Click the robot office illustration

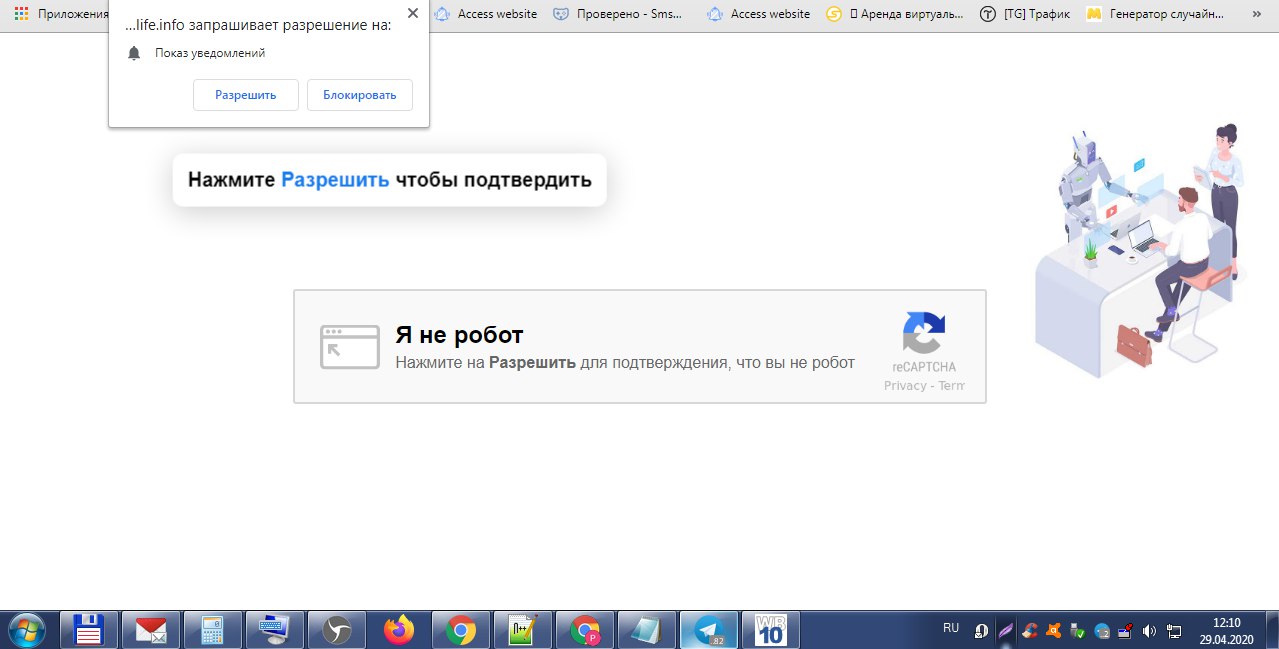[x=1139, y=250]
